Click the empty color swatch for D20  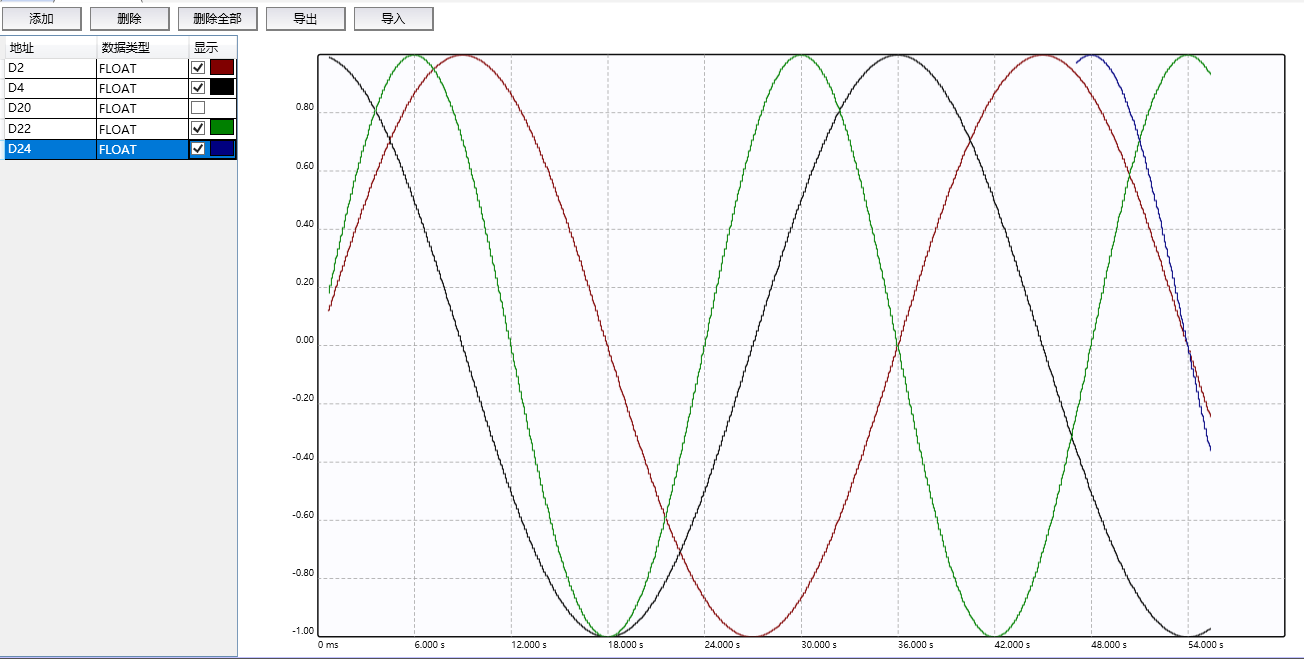[x=220, y=108]
